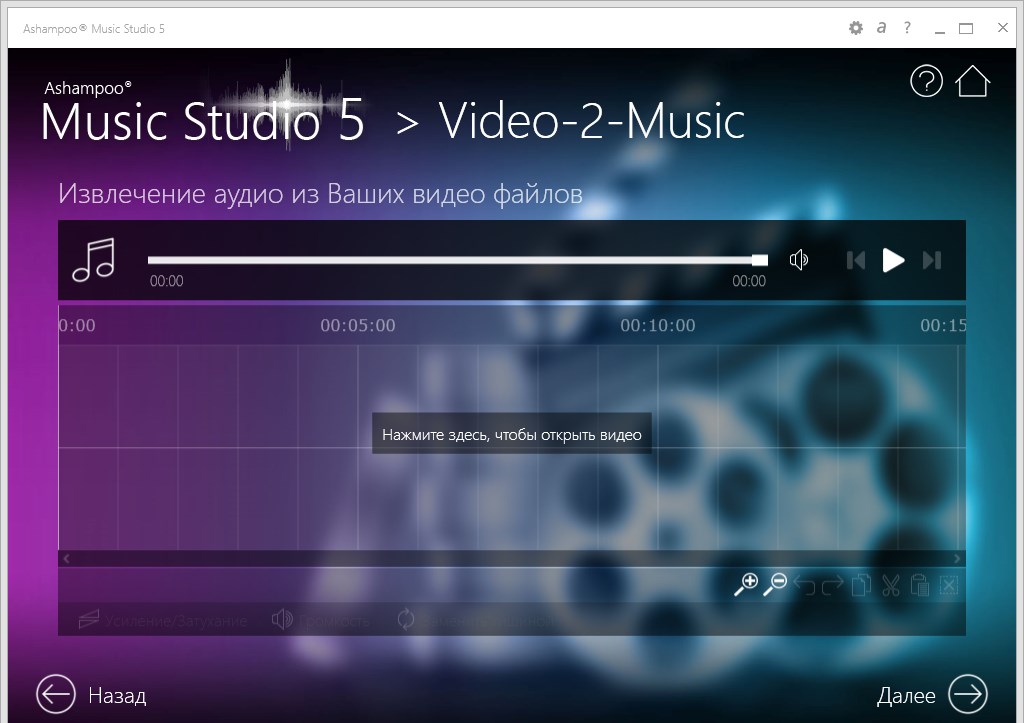This screenshot has height=723, width=1024.
Task: Redo the last edit
Action: (x=832, y=586)
